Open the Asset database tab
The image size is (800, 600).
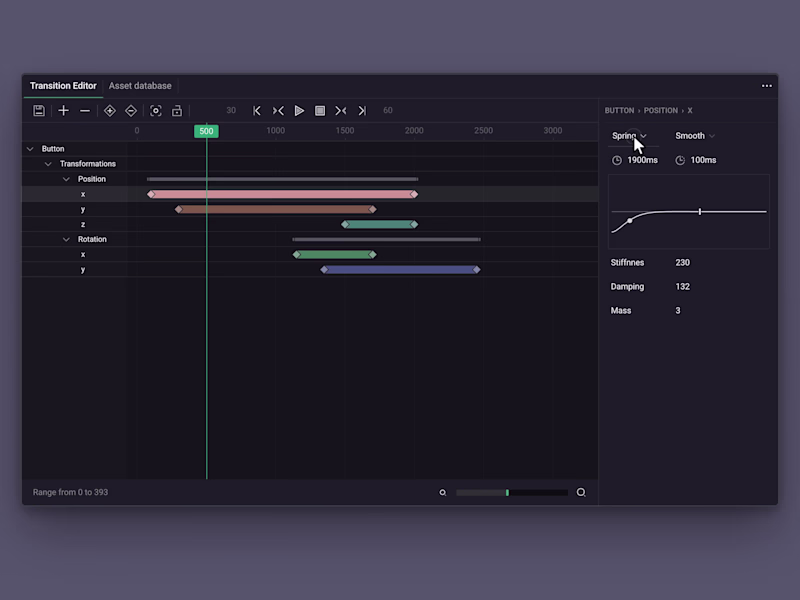tap(140, 86)
